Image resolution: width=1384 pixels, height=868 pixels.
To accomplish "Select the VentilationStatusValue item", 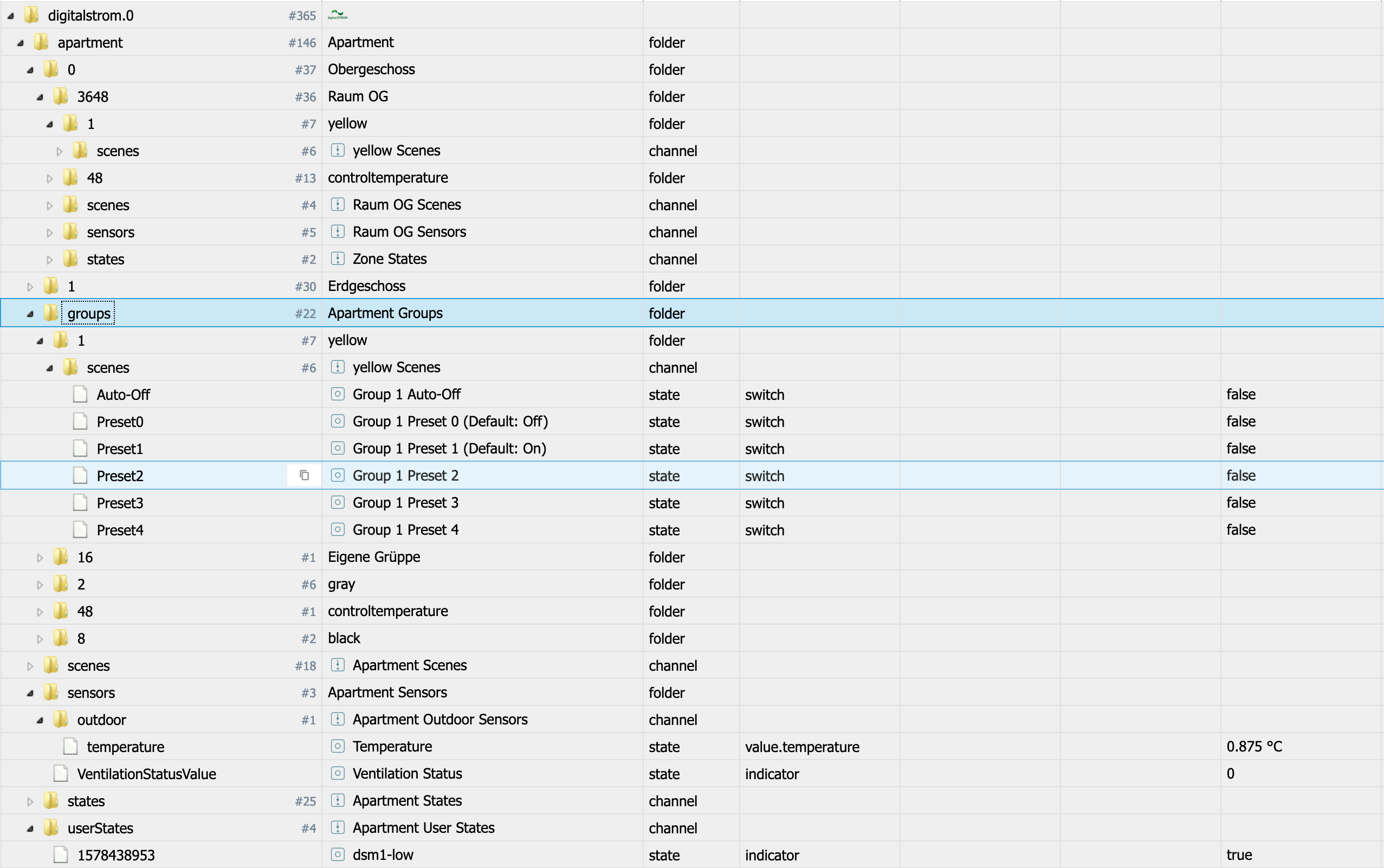I will click(146, 774).
